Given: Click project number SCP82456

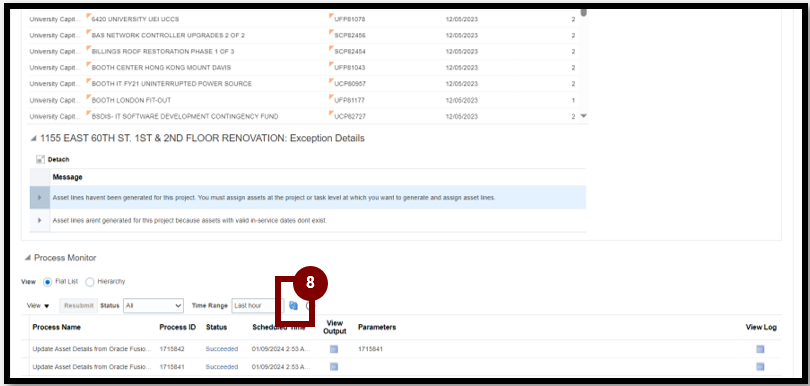Looking at the screenshot, I should click(x=350, y=36).
